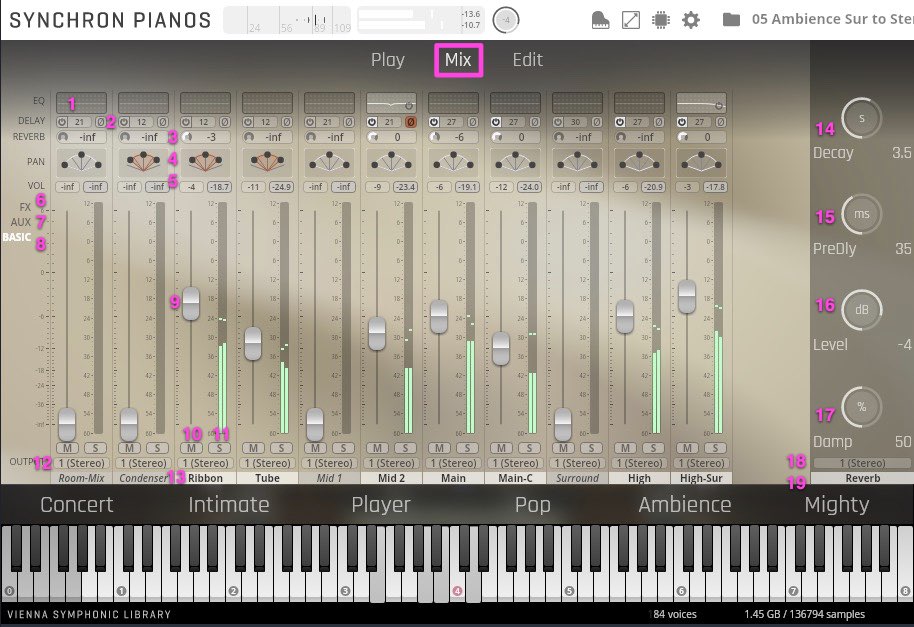914x627 pixels.
Task: Click the PreDly knob in reverb panel
Action: (862, 214)
